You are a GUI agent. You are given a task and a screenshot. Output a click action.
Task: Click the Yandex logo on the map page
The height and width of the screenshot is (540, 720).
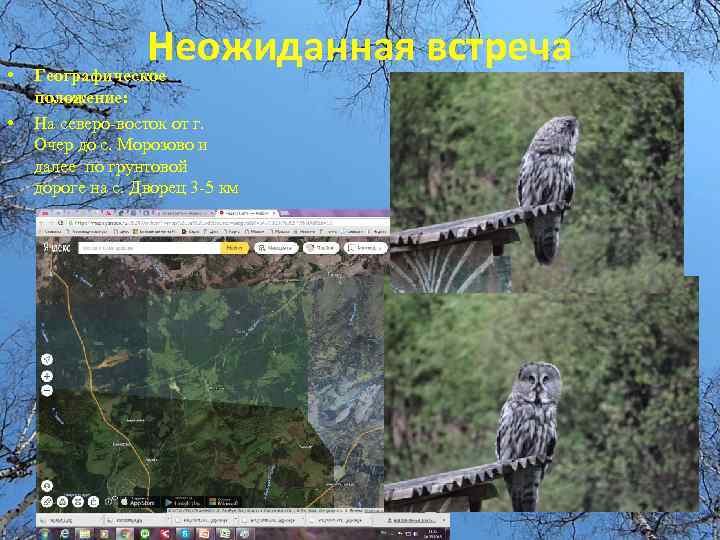pos(57,248)
